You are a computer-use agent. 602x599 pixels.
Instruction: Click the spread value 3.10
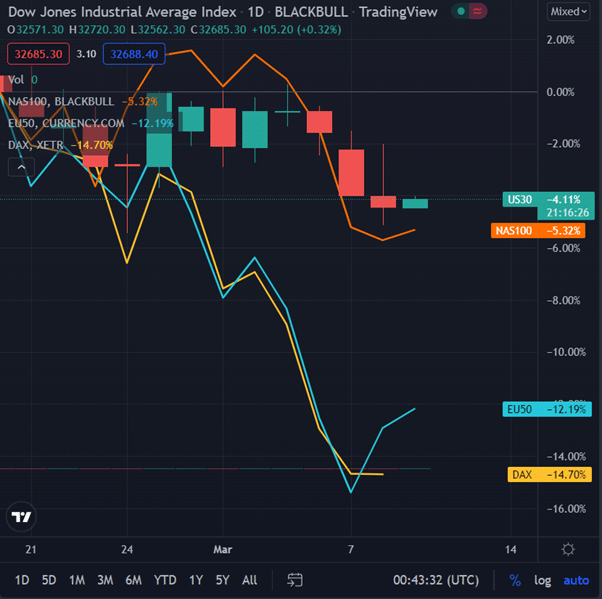86,54
